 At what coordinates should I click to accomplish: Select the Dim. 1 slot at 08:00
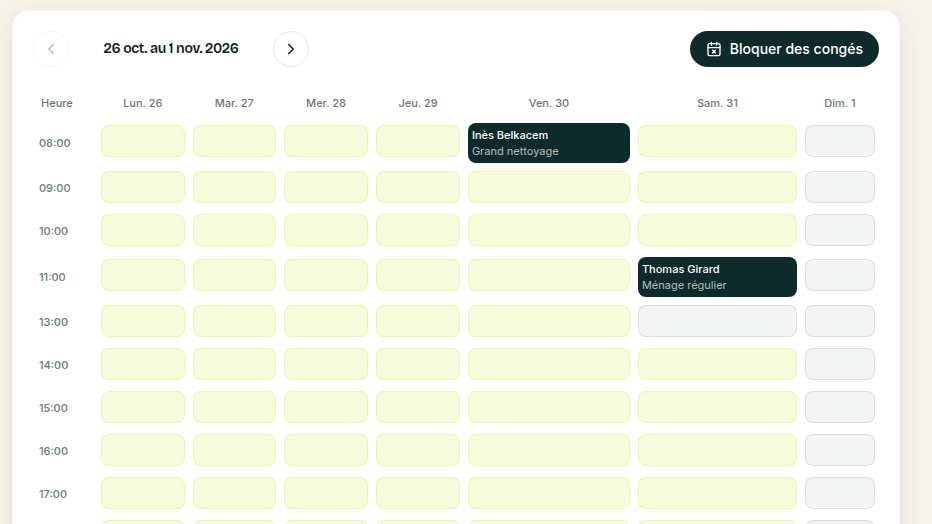click(840, 141)
